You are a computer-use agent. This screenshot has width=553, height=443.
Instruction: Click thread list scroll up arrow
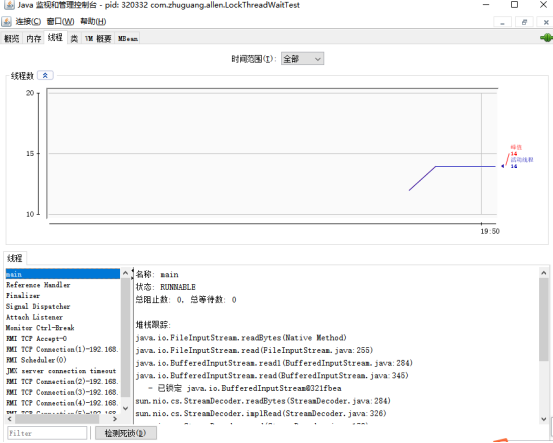tap(125, 273)
